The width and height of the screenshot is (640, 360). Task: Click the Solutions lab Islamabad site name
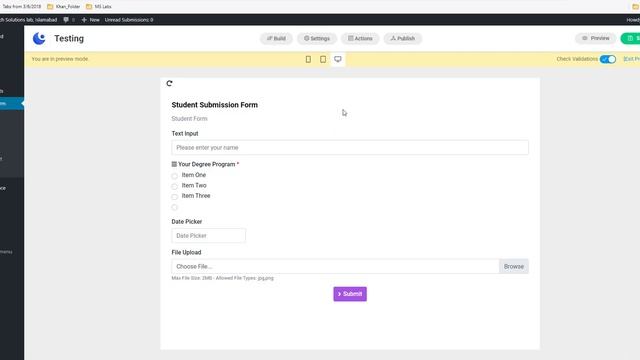(x=29, y=20)
